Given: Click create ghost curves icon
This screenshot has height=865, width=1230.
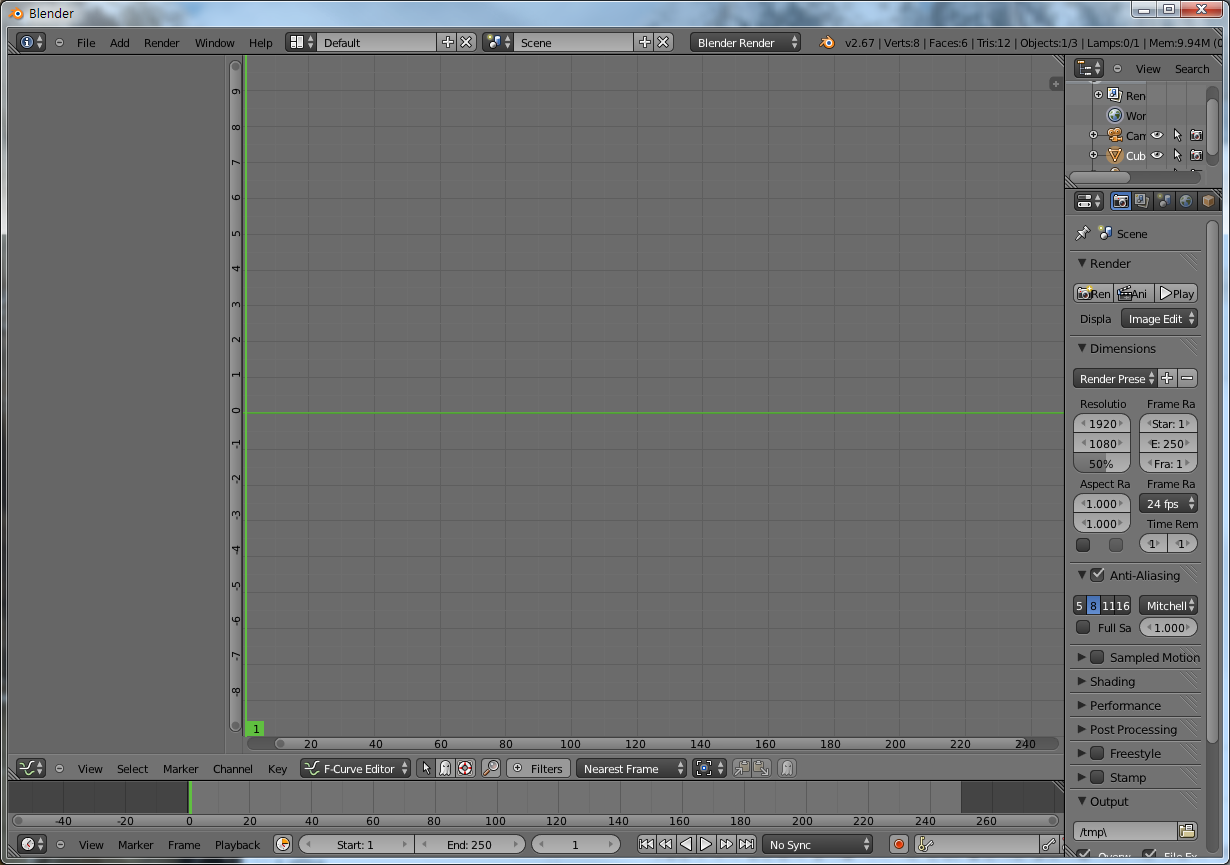Looking at the screenshot, I should pyautogui.click(x=787, y=768).
